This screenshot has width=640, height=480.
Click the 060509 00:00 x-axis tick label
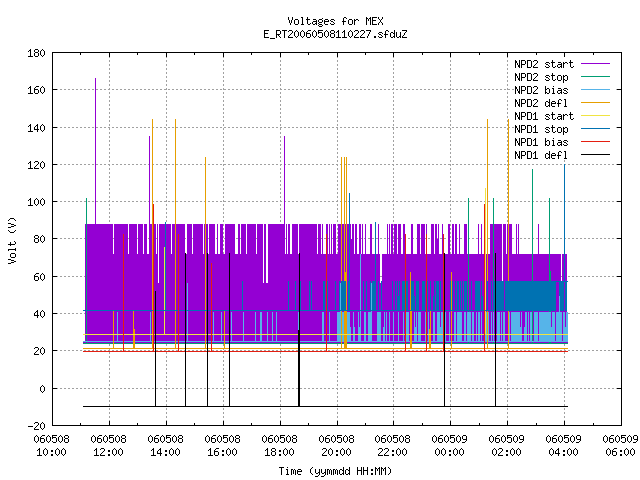pos(449,446)
